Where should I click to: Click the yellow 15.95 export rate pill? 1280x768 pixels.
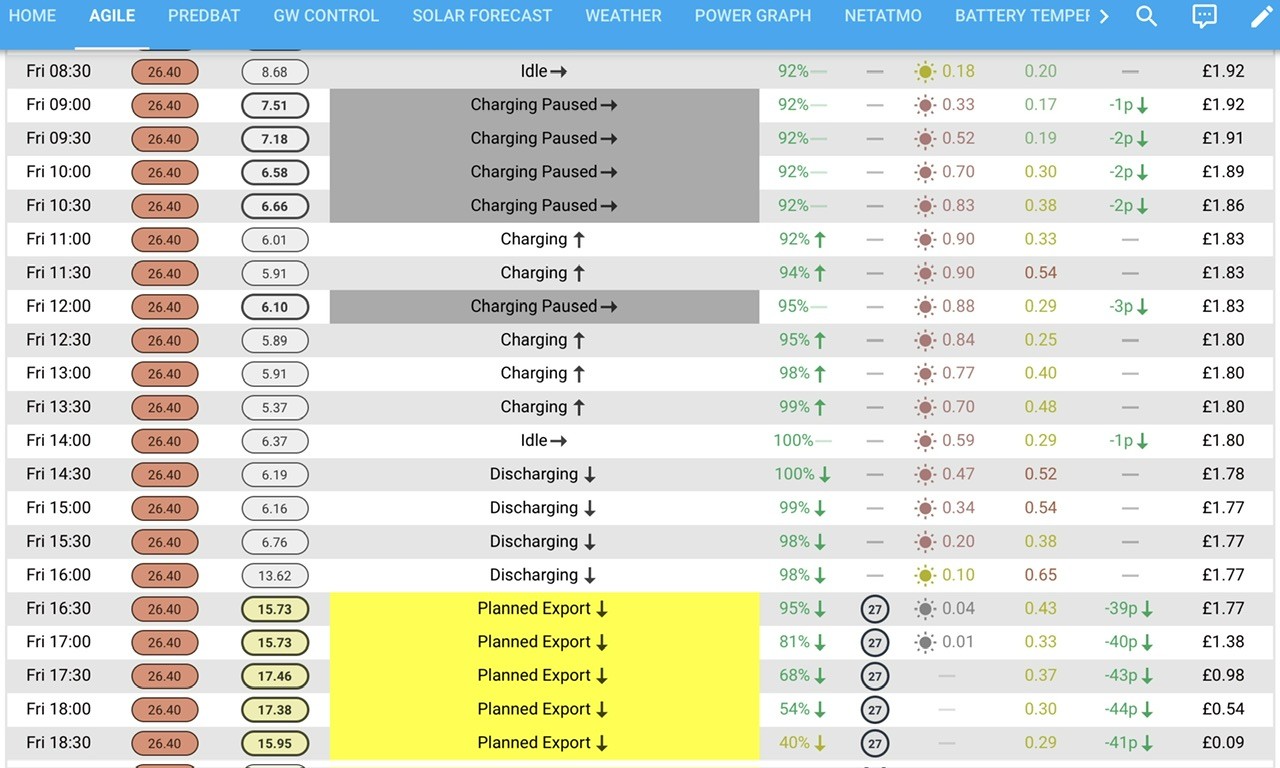coord(275,743)
